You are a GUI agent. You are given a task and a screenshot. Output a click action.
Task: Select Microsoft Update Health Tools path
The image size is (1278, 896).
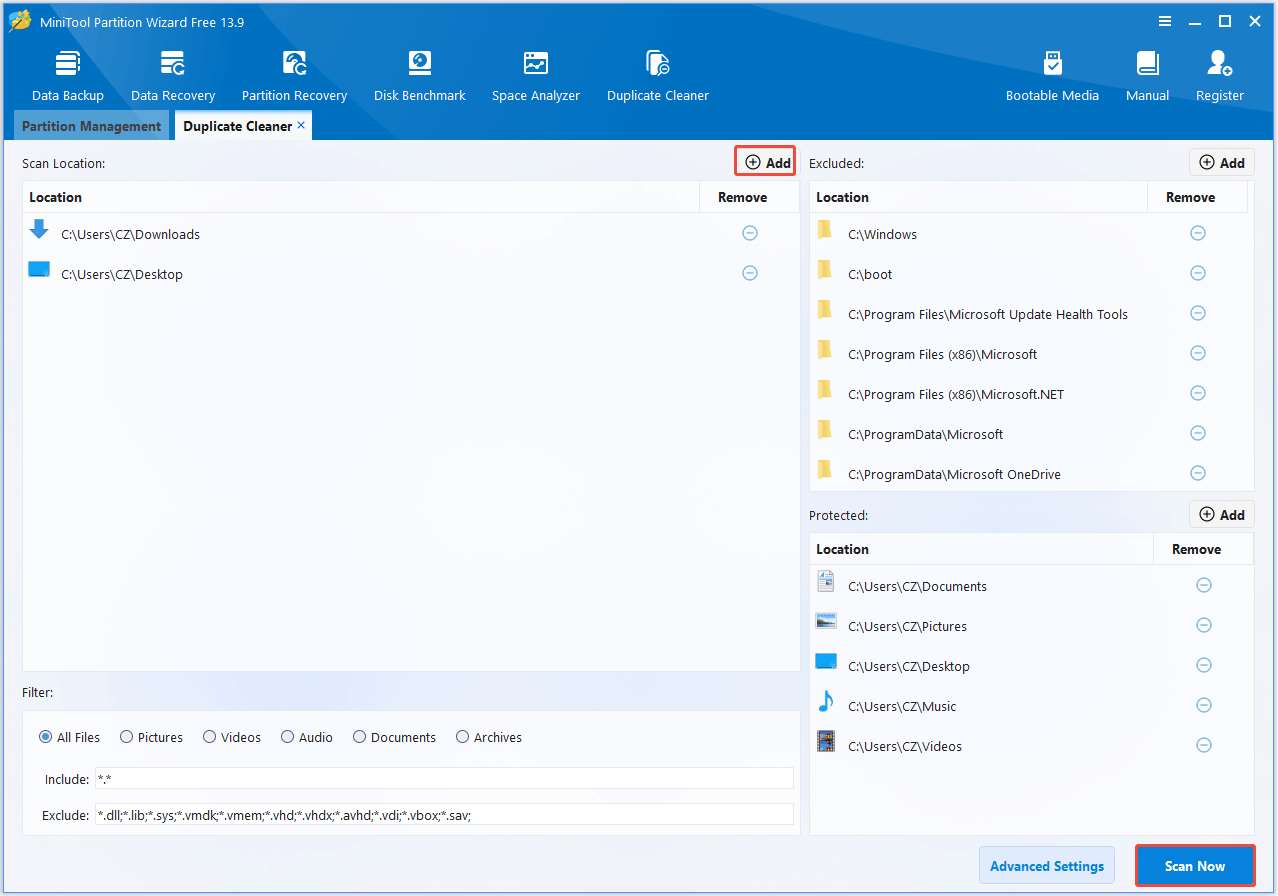click(x=1029, y=314)
